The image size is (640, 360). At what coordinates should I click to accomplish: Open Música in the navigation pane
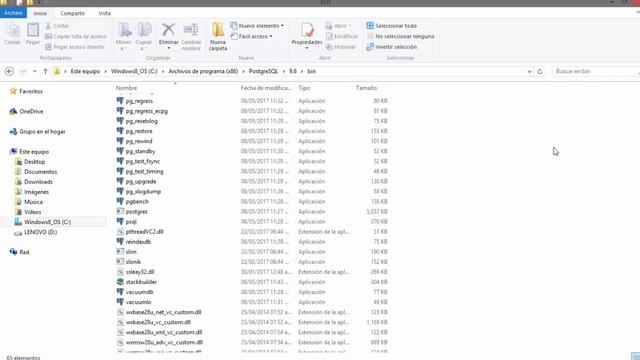point(33,202)
